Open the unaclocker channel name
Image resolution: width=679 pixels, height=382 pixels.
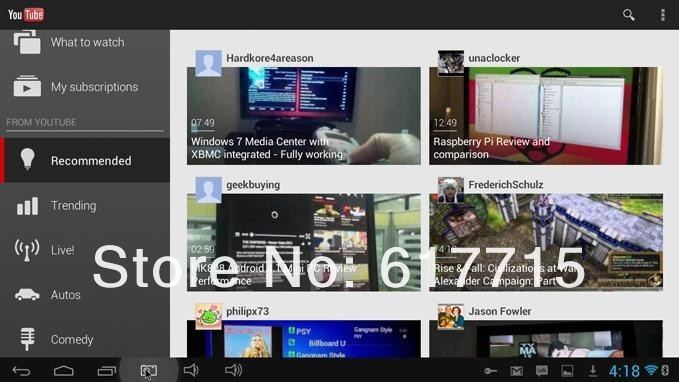(494, 58)
